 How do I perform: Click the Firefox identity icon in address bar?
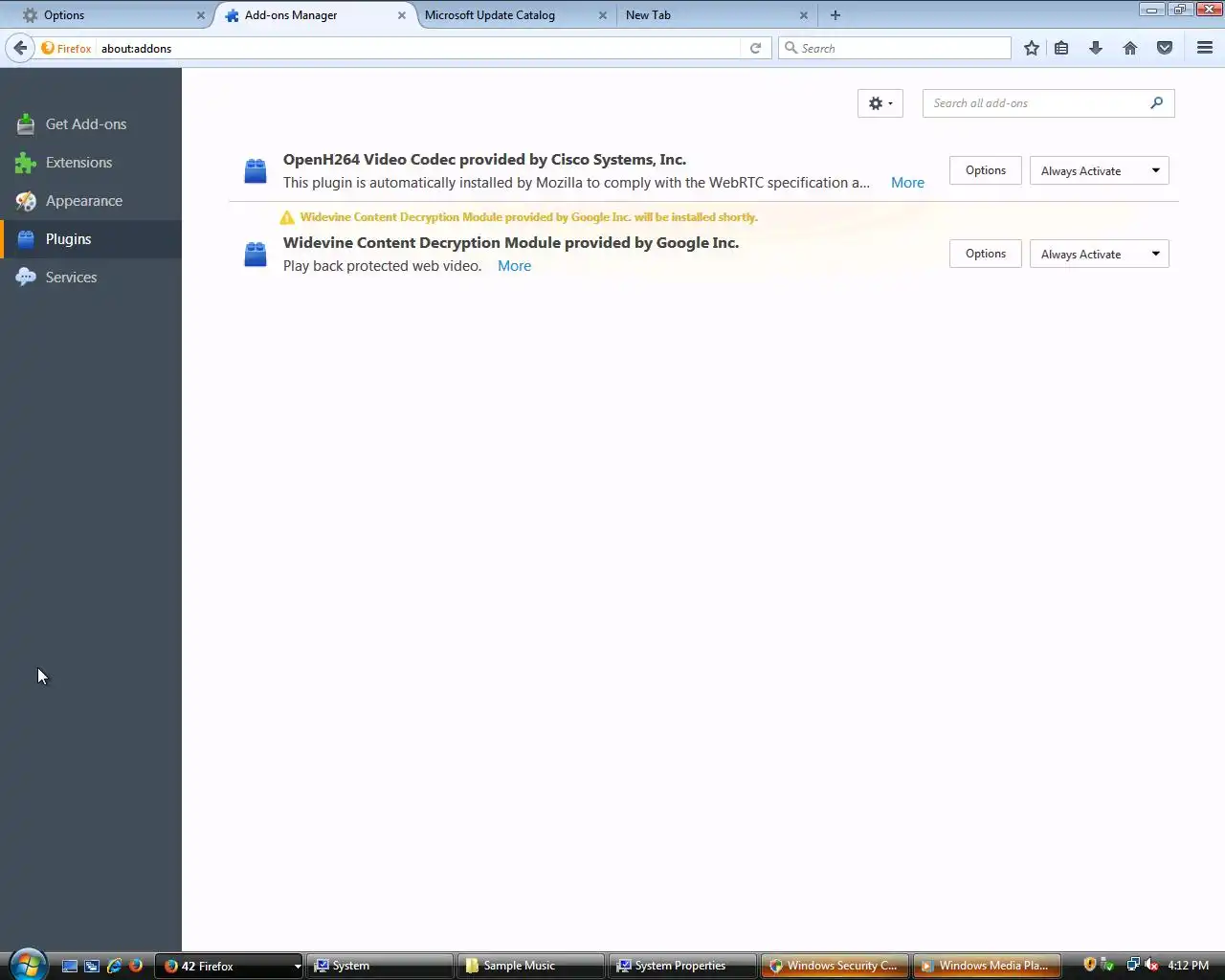[66, 48]
